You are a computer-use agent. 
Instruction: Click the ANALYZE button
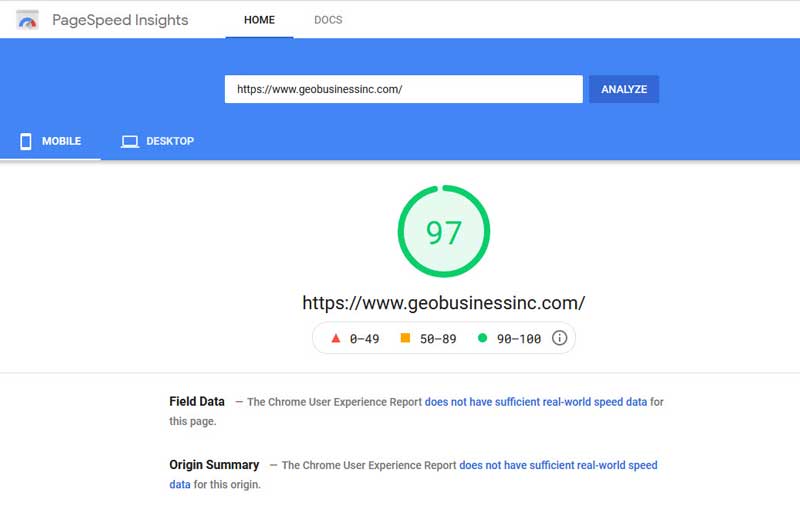(x=624, y=89)
